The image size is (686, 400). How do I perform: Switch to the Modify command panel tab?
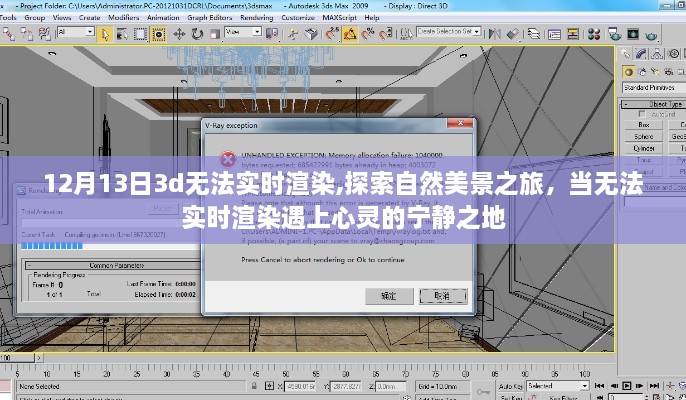pos(641,53)
